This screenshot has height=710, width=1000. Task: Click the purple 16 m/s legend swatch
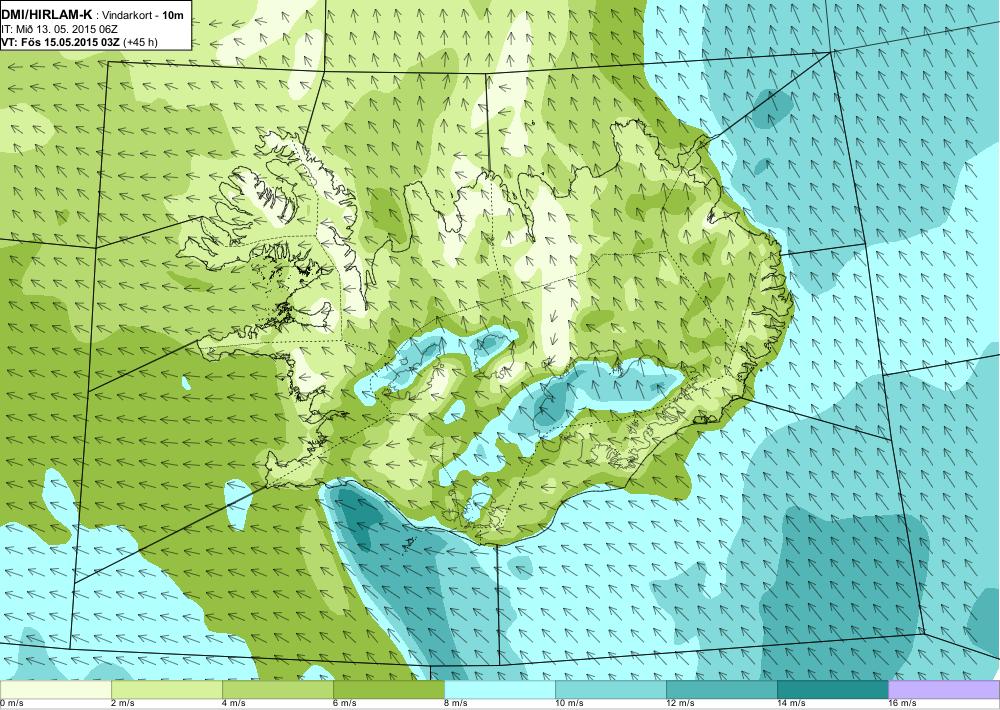(944, 689)
